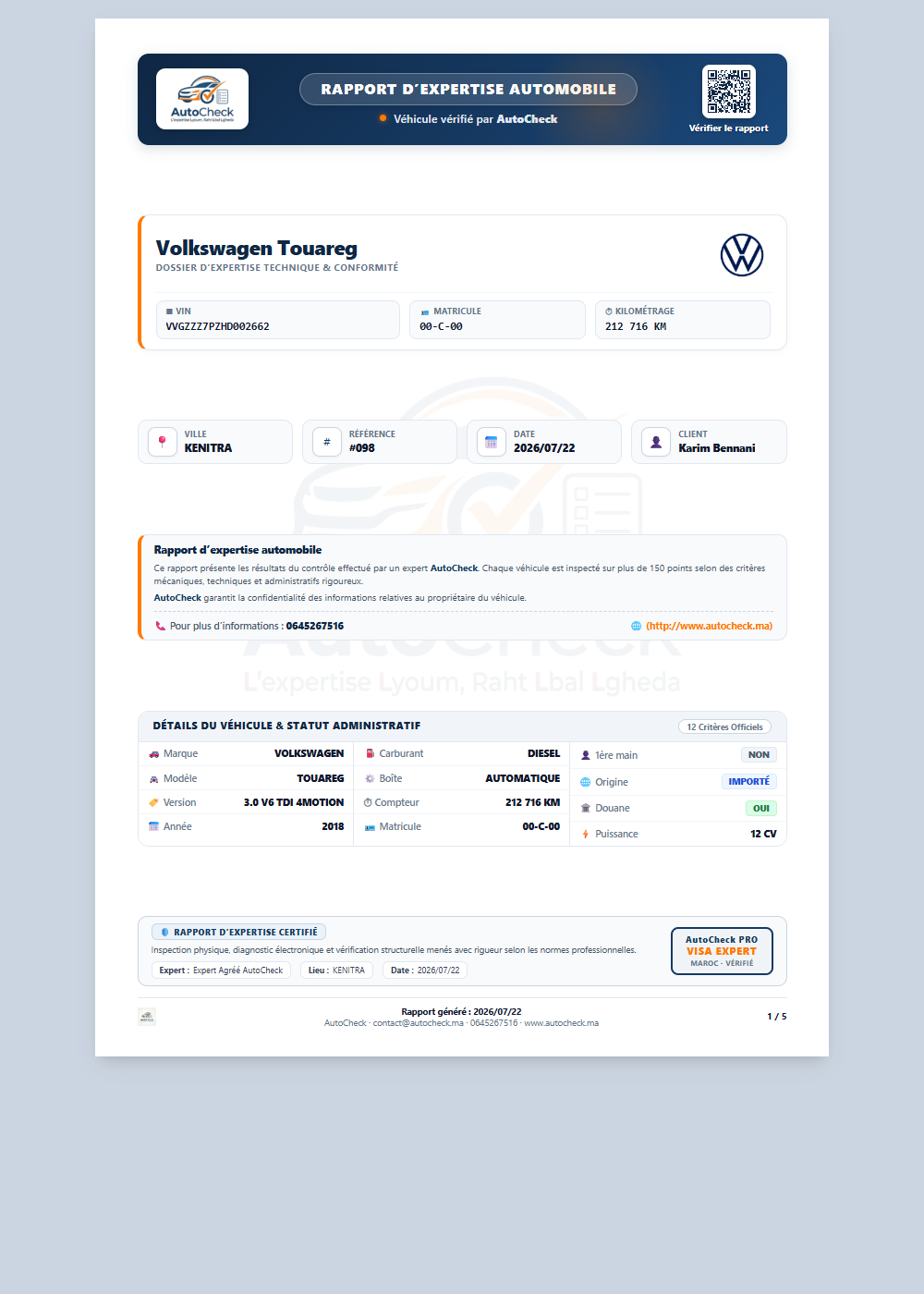Image resolution: width=924 pixels, height=1294 pixels.
Task: Click the fuel pump icon beside Carburant
Action: 370,754
